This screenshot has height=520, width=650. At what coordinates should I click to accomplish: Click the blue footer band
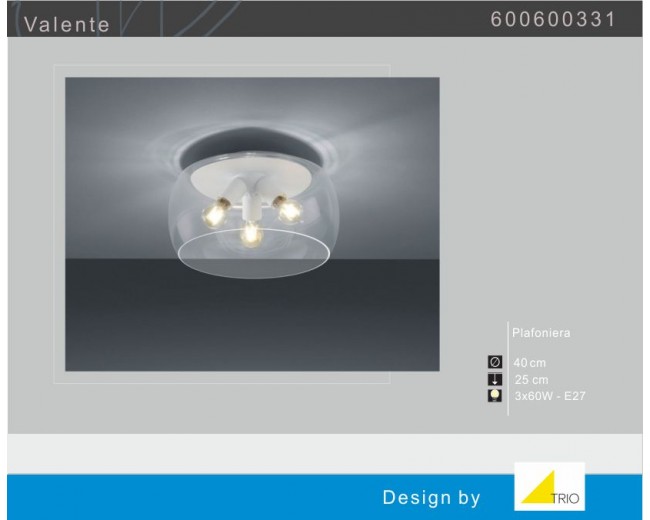point(200,497)
